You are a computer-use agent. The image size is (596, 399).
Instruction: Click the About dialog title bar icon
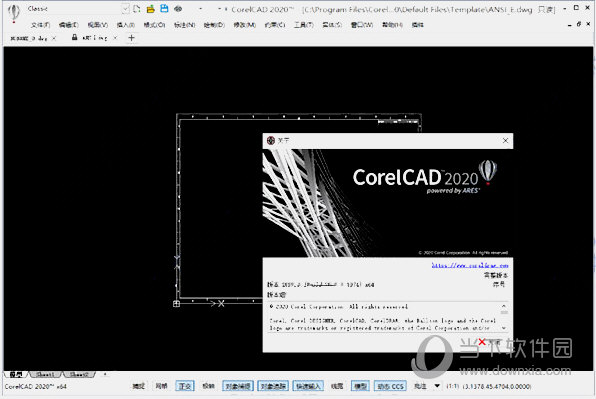point(271,141)
